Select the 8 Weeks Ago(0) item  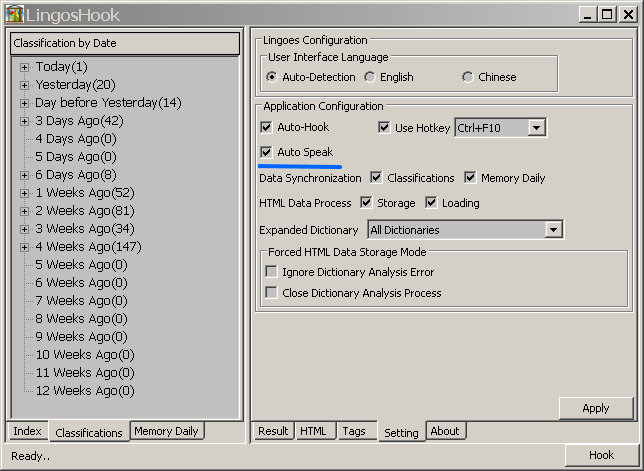pyautogui.click(x=81, y=319)
